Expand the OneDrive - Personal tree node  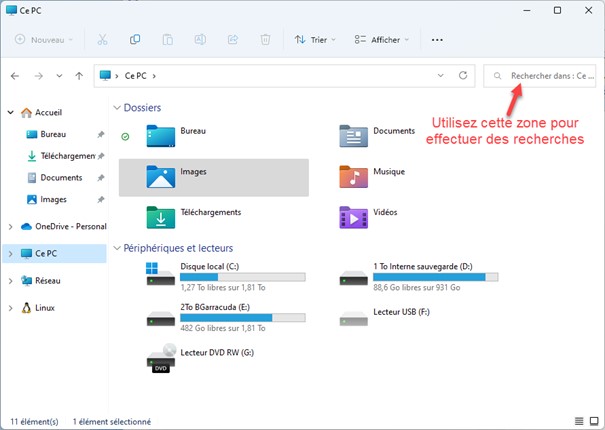coord(10,226)
